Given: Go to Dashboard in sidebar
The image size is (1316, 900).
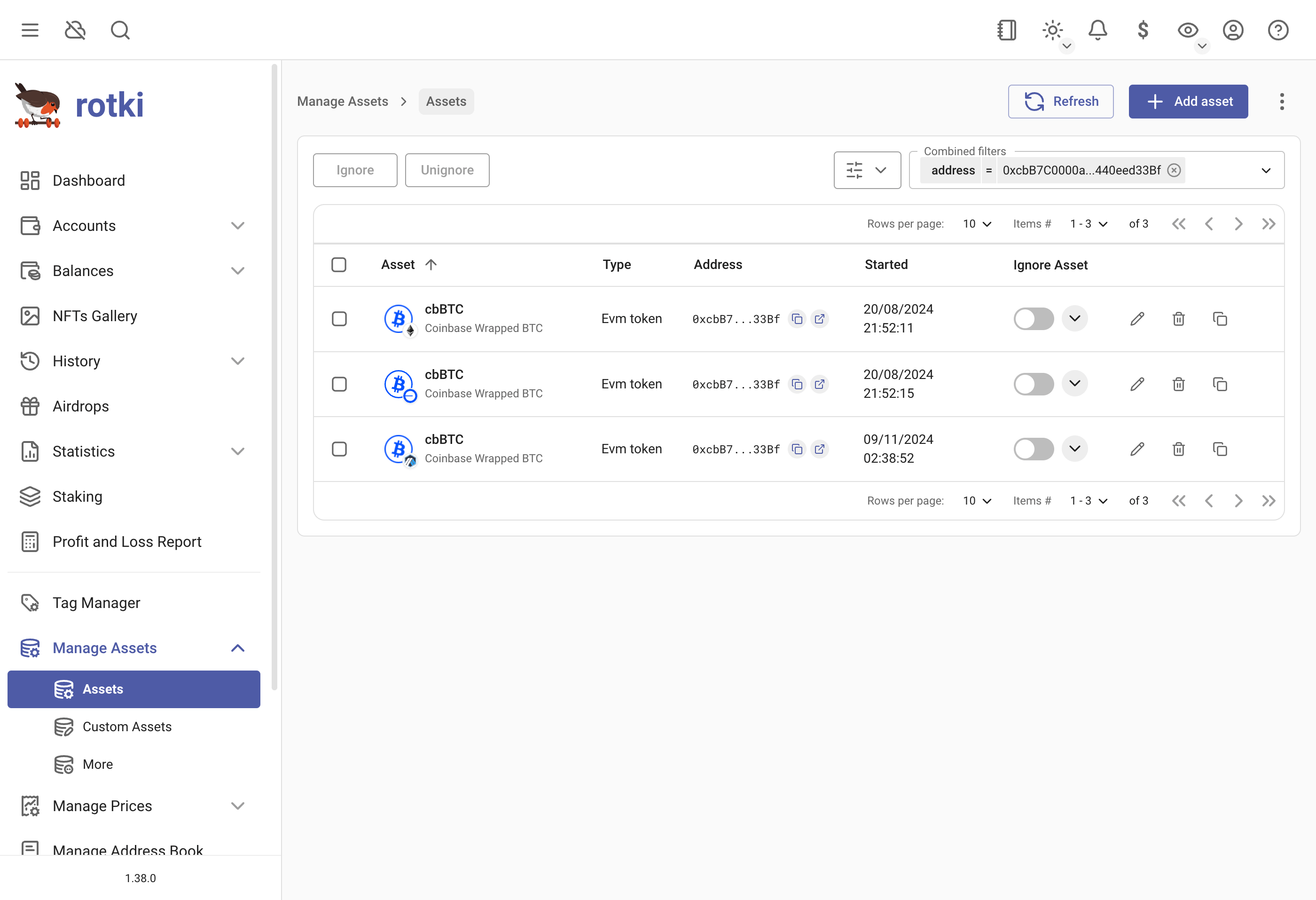Looking at the screenshot, I should 133,181.
